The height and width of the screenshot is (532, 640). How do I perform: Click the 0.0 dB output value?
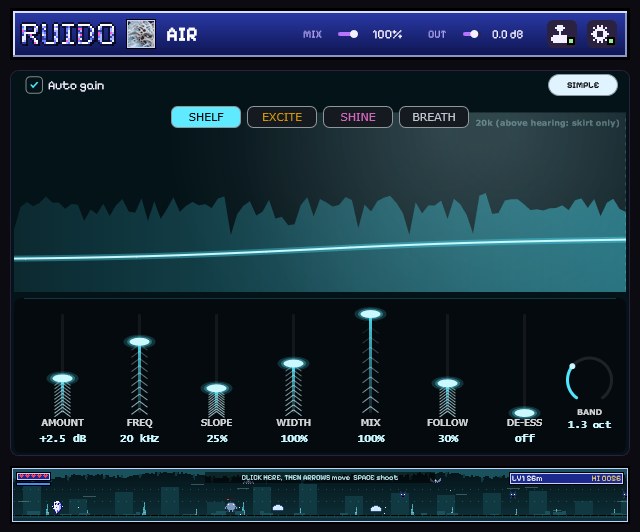(507, 34)
